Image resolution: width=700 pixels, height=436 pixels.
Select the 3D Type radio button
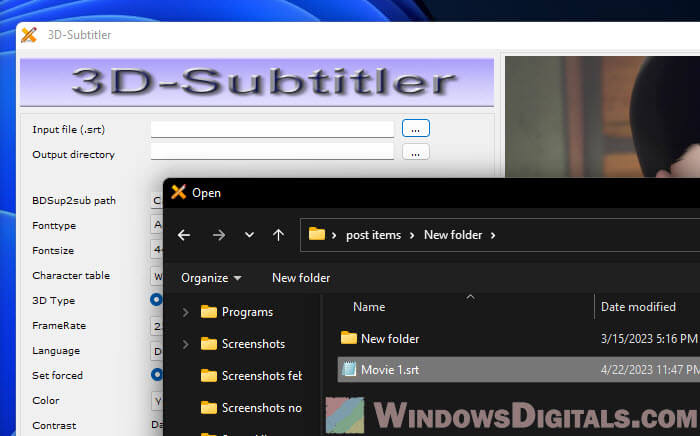pyautogui.click(x=157, y=299)
